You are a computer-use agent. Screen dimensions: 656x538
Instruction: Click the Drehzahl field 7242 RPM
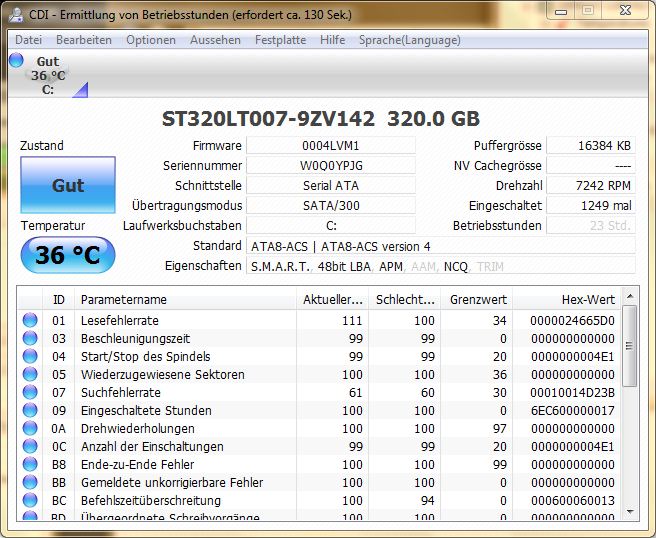click(x=591, y=185)
